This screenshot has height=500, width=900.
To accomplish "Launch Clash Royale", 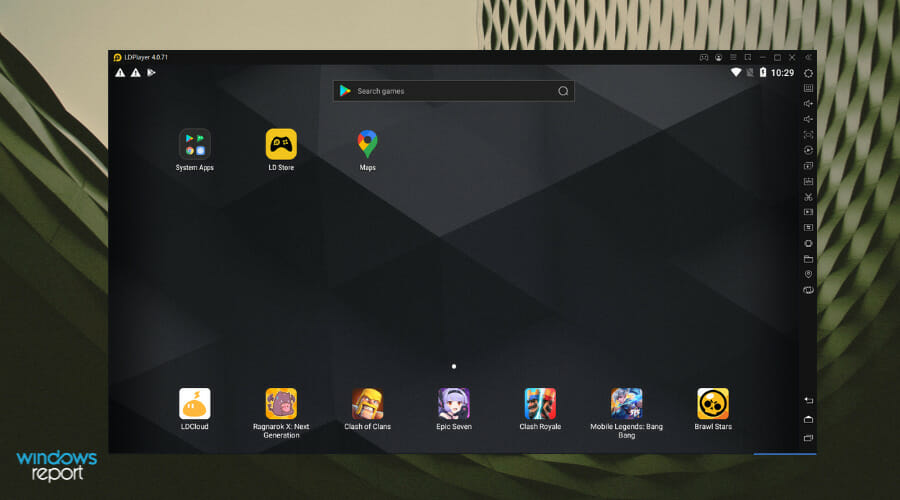I will tap(540, 409).
